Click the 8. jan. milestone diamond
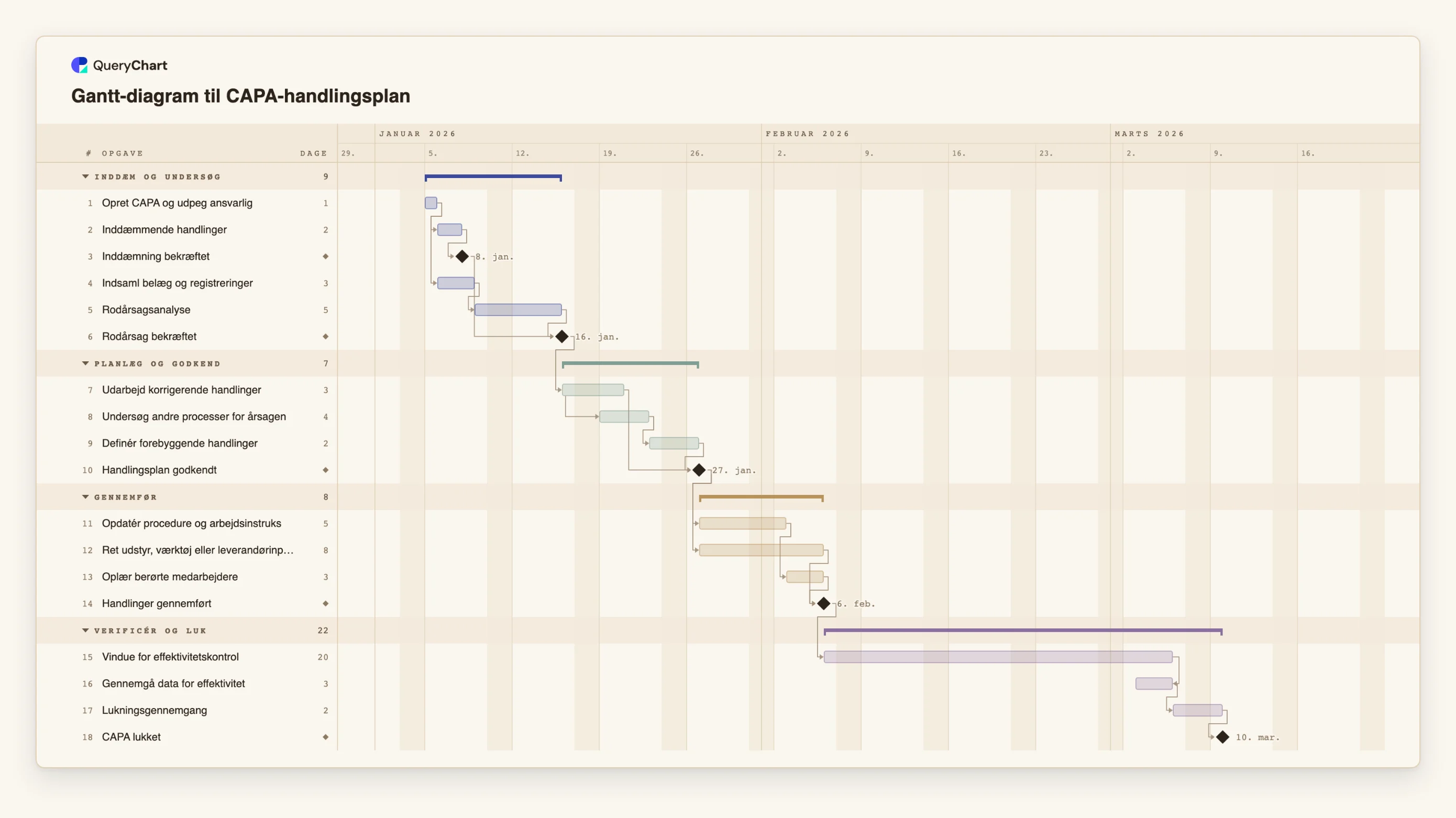1456x818 pixels. coord(462,257)
